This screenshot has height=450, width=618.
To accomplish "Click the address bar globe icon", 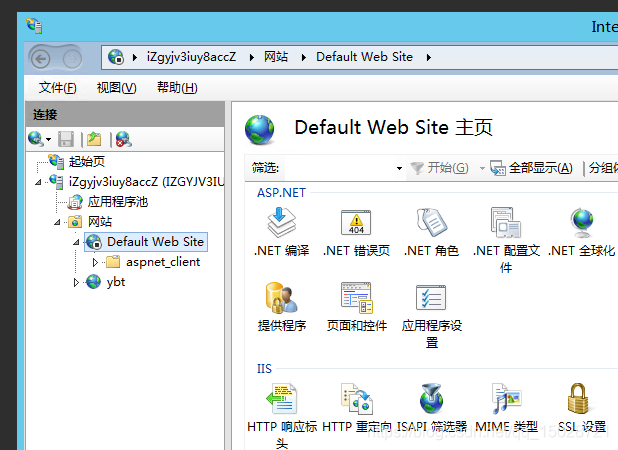I will (116, 57).
